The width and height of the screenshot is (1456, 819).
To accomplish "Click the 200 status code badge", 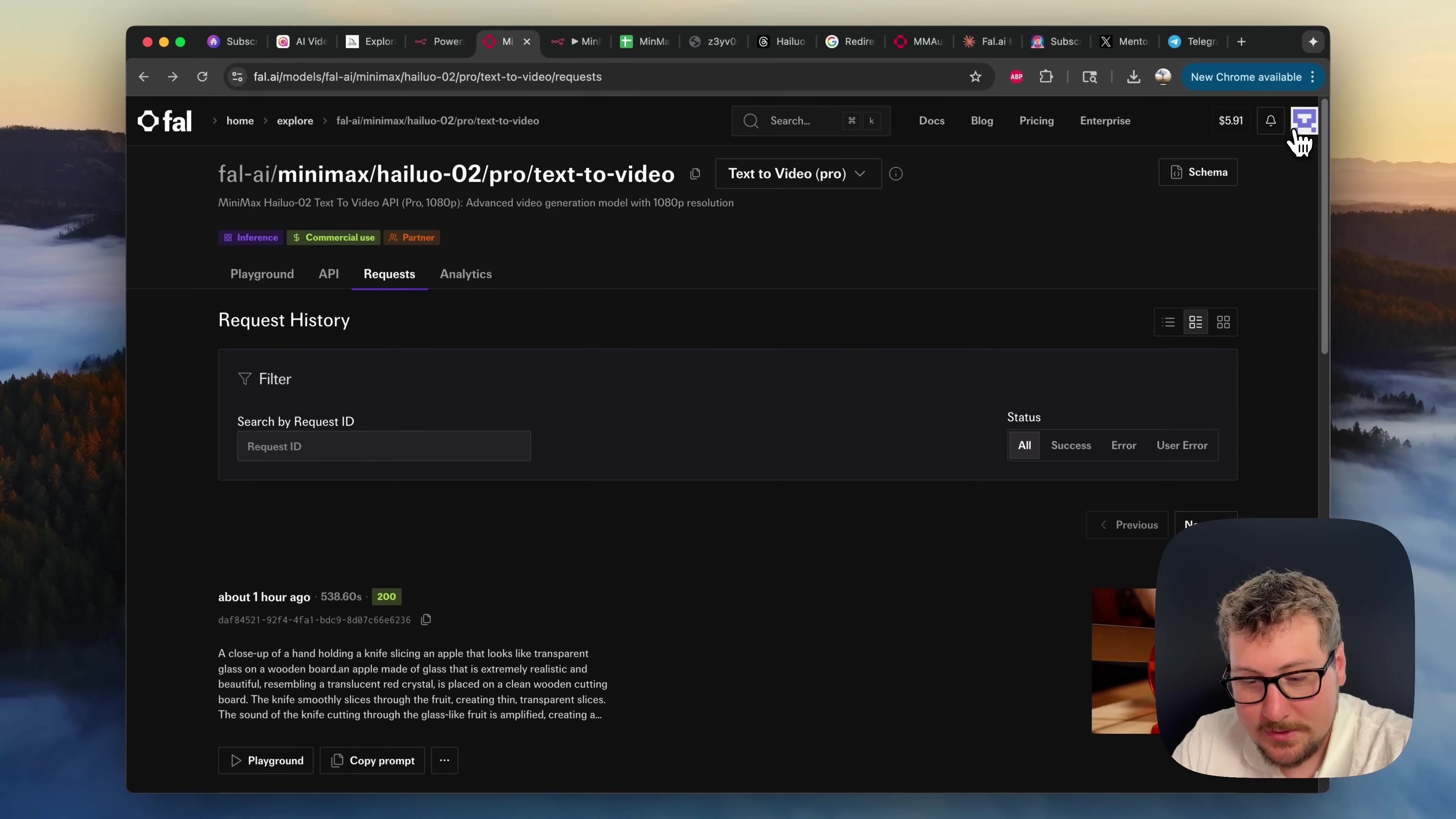I will [387, 597].
